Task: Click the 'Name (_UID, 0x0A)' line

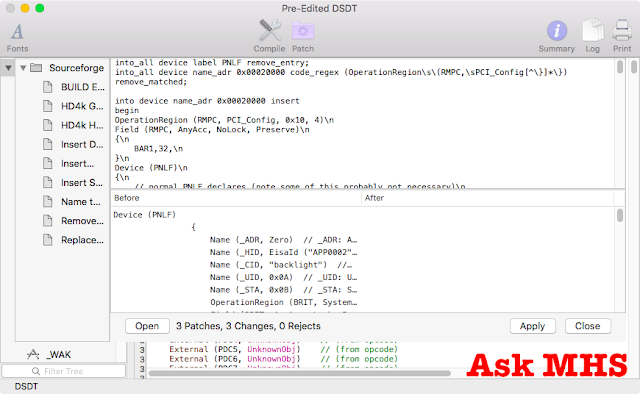Action: pos(284,278)
